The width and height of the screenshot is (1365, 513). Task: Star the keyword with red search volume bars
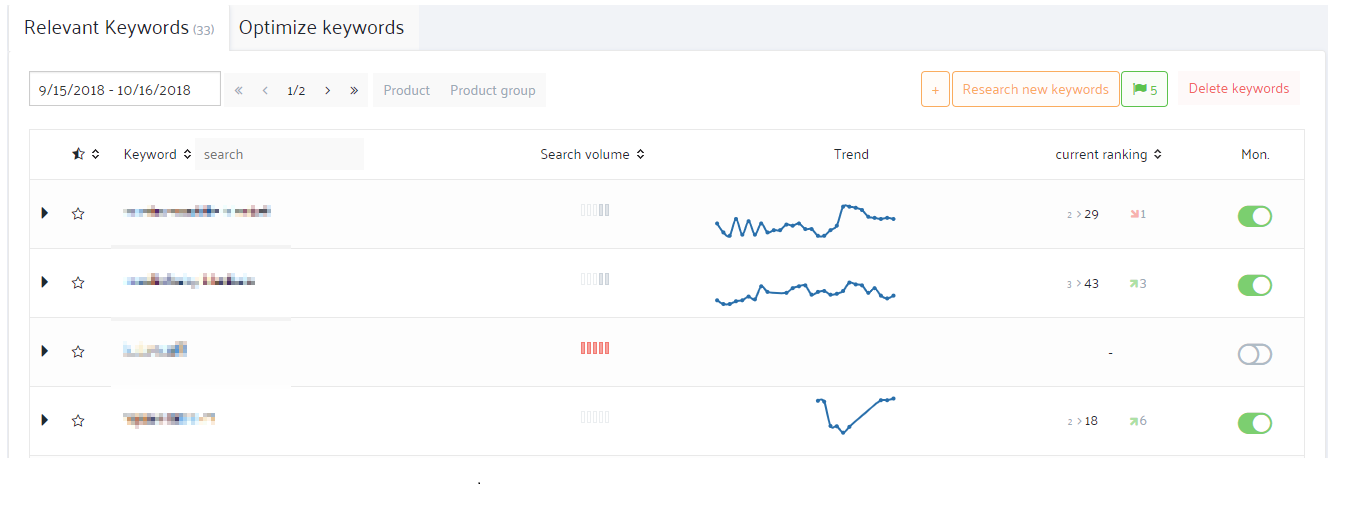78,351
